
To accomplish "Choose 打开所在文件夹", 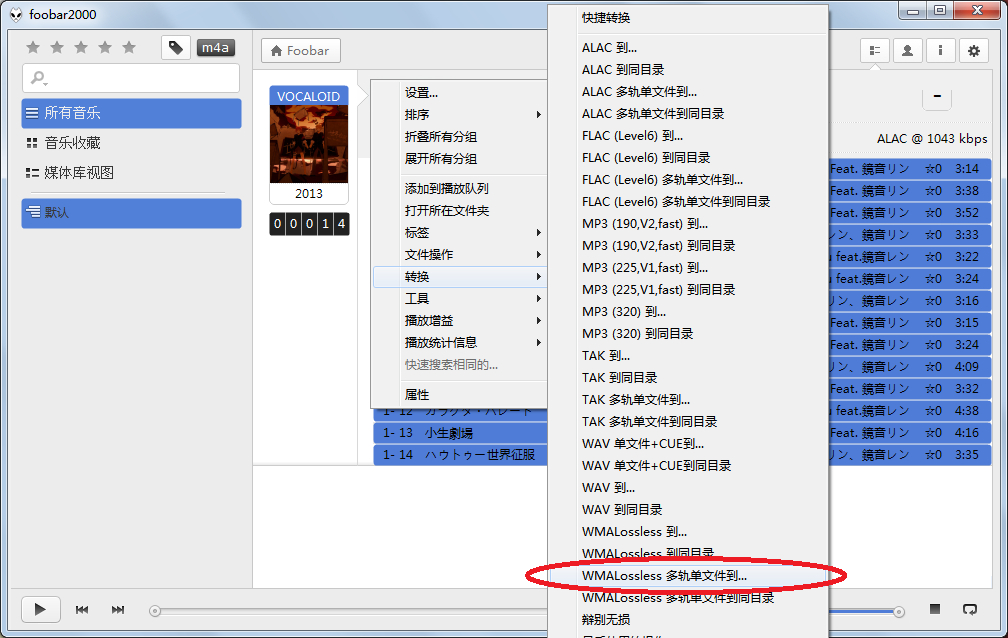I will (460, 210).
